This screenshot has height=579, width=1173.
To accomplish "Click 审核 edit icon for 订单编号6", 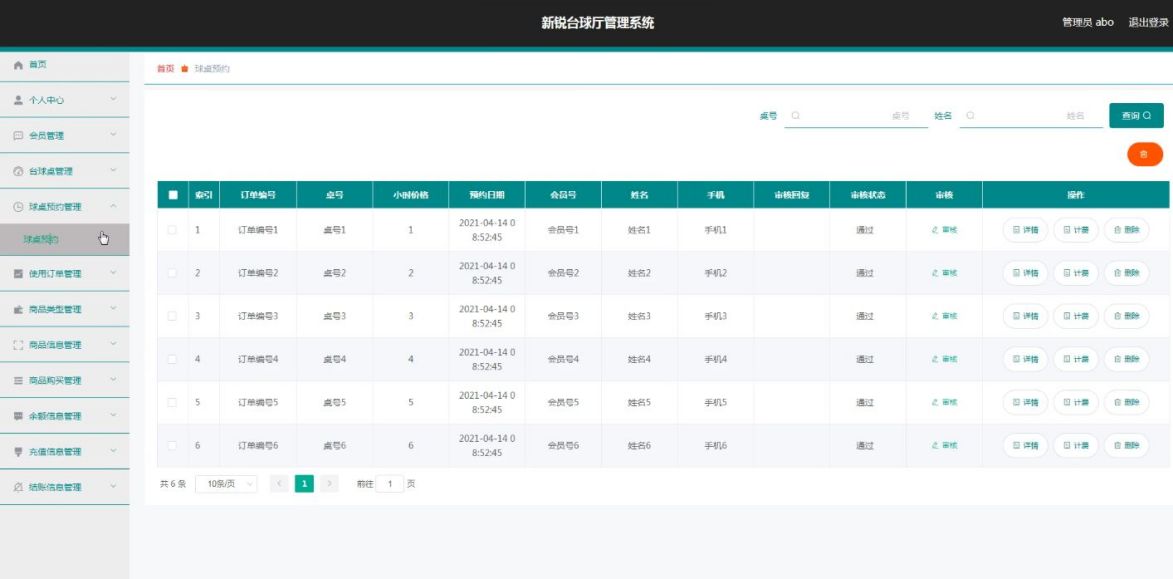I will click(x=934, y=446).
